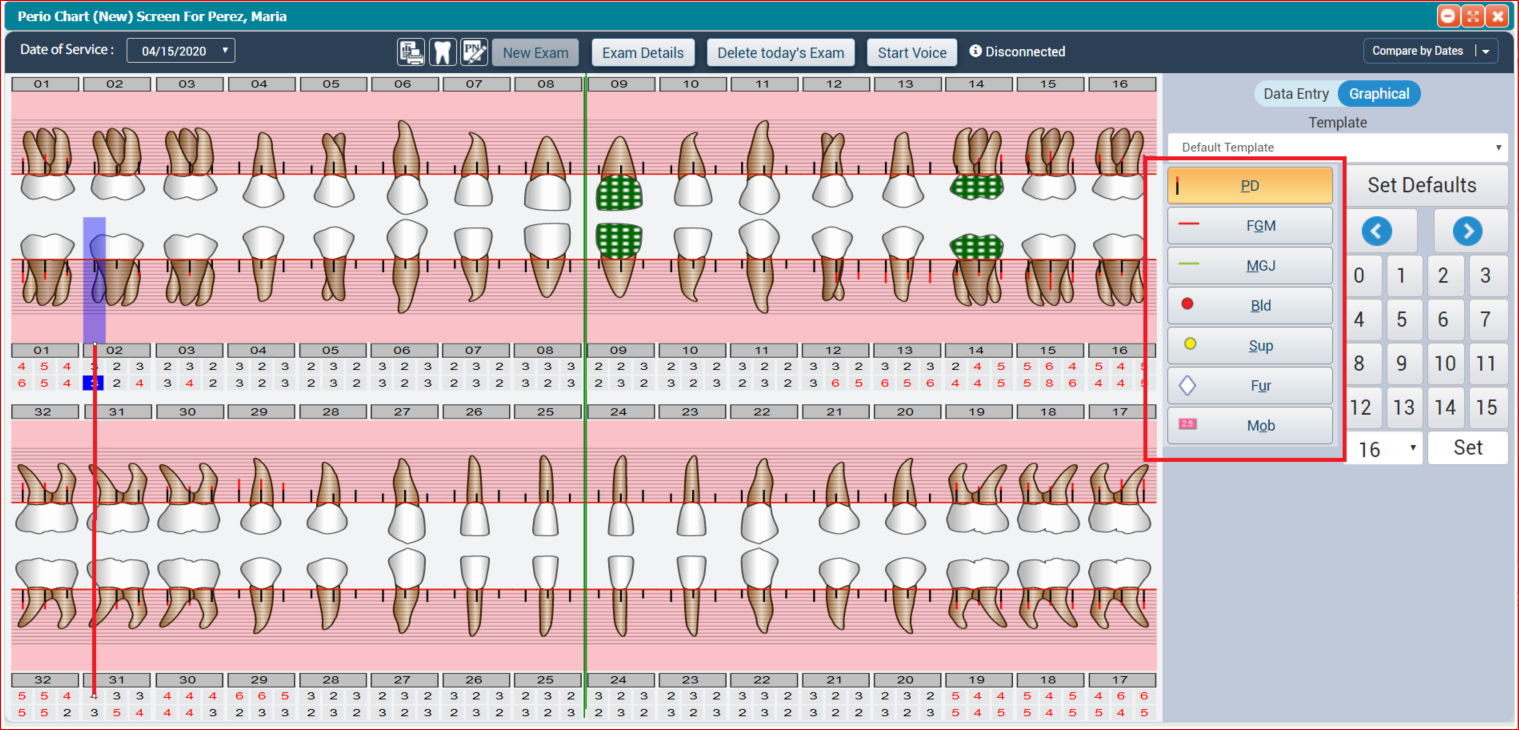
Task: Go to previous site with left arrow
Action: pyautogui.click(x=1377, y=231)
